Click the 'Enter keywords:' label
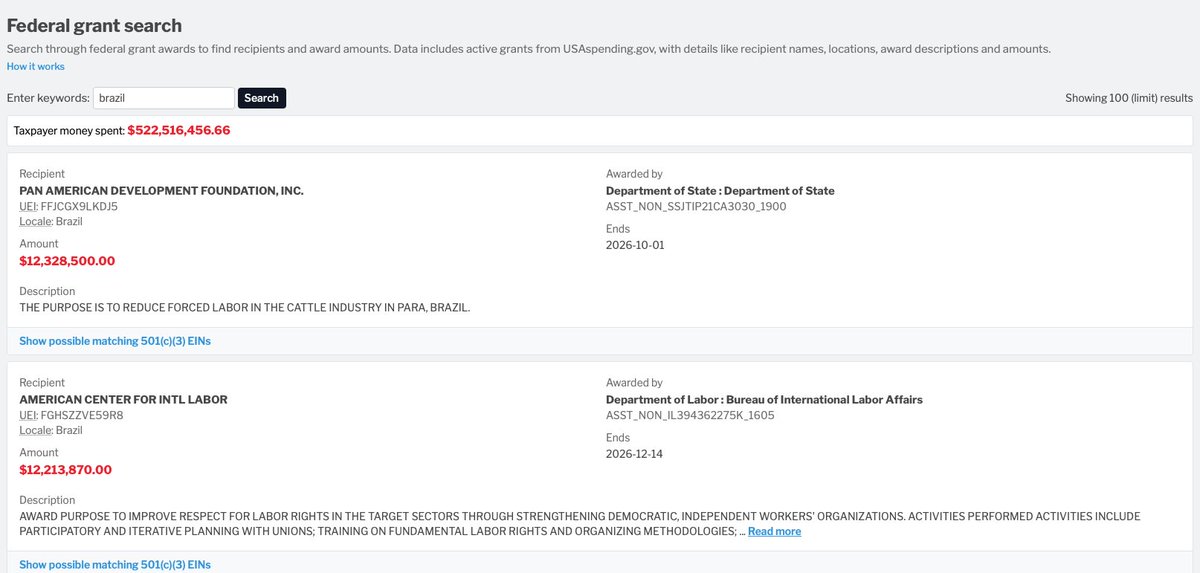The width and height of the screenshot is (1200, 573). click(48, 98)
